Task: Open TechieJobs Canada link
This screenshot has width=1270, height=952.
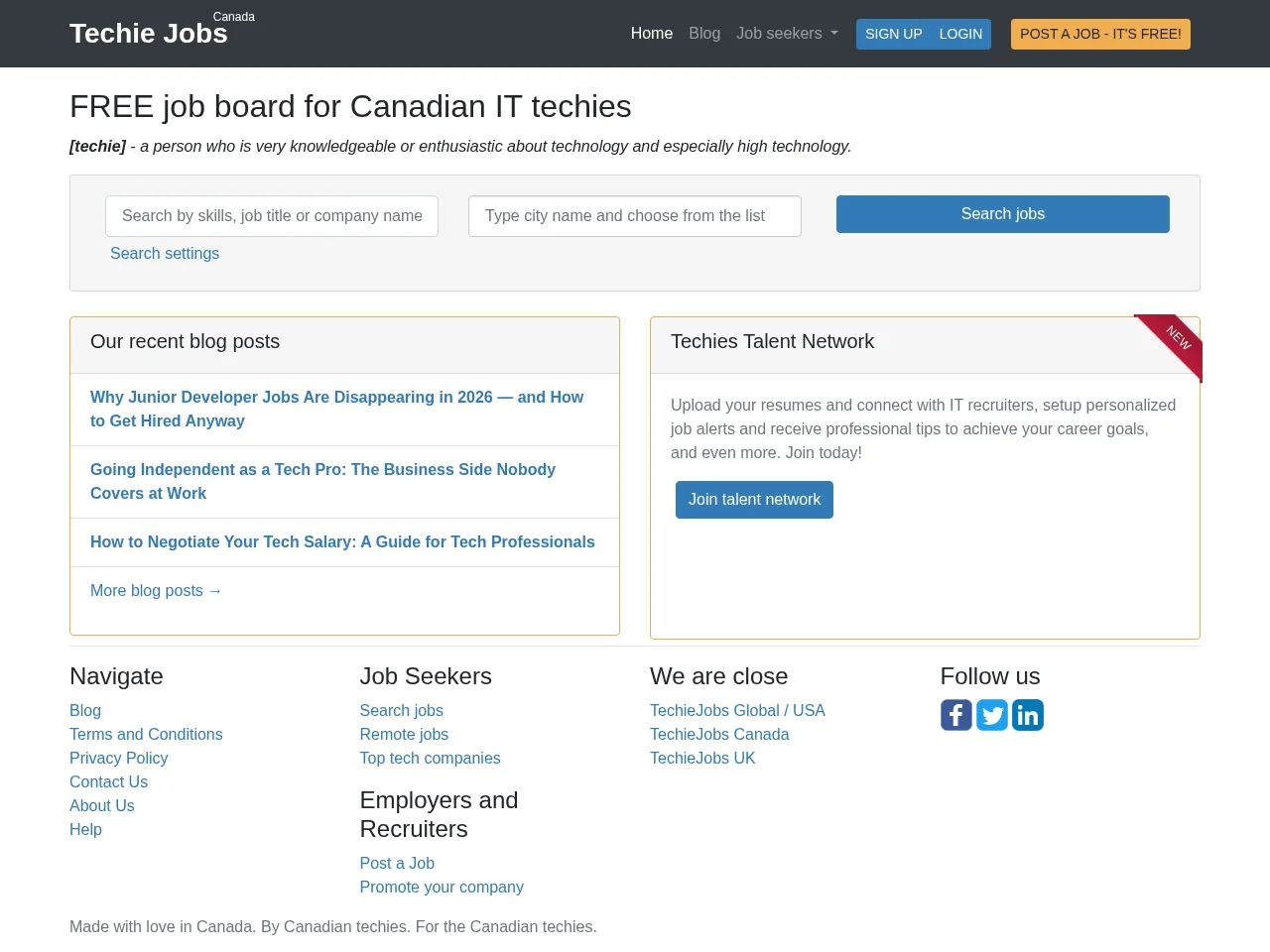Action: coord(719,735)
